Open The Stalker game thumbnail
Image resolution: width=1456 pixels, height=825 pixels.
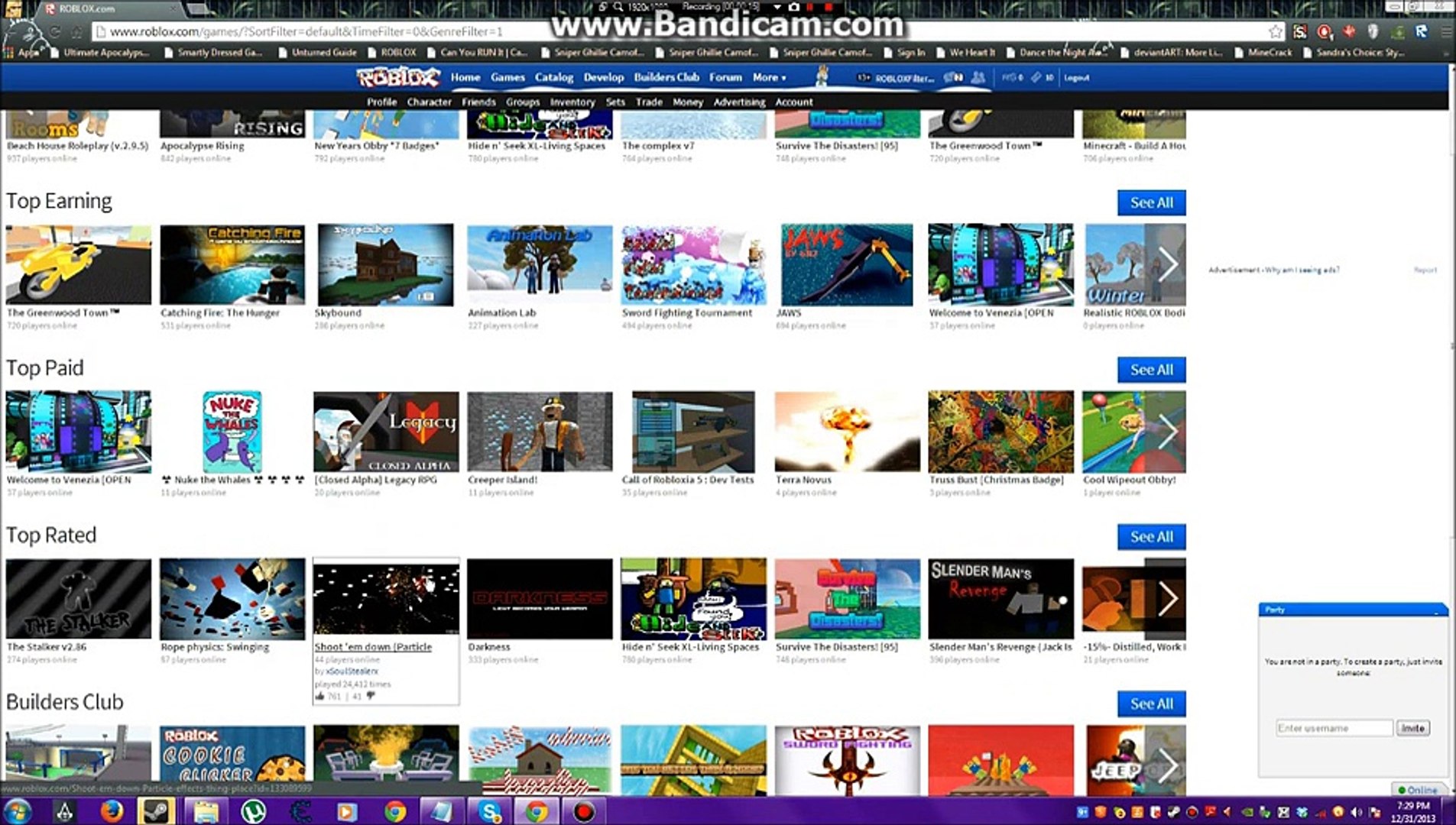click(x=79, y=599)
